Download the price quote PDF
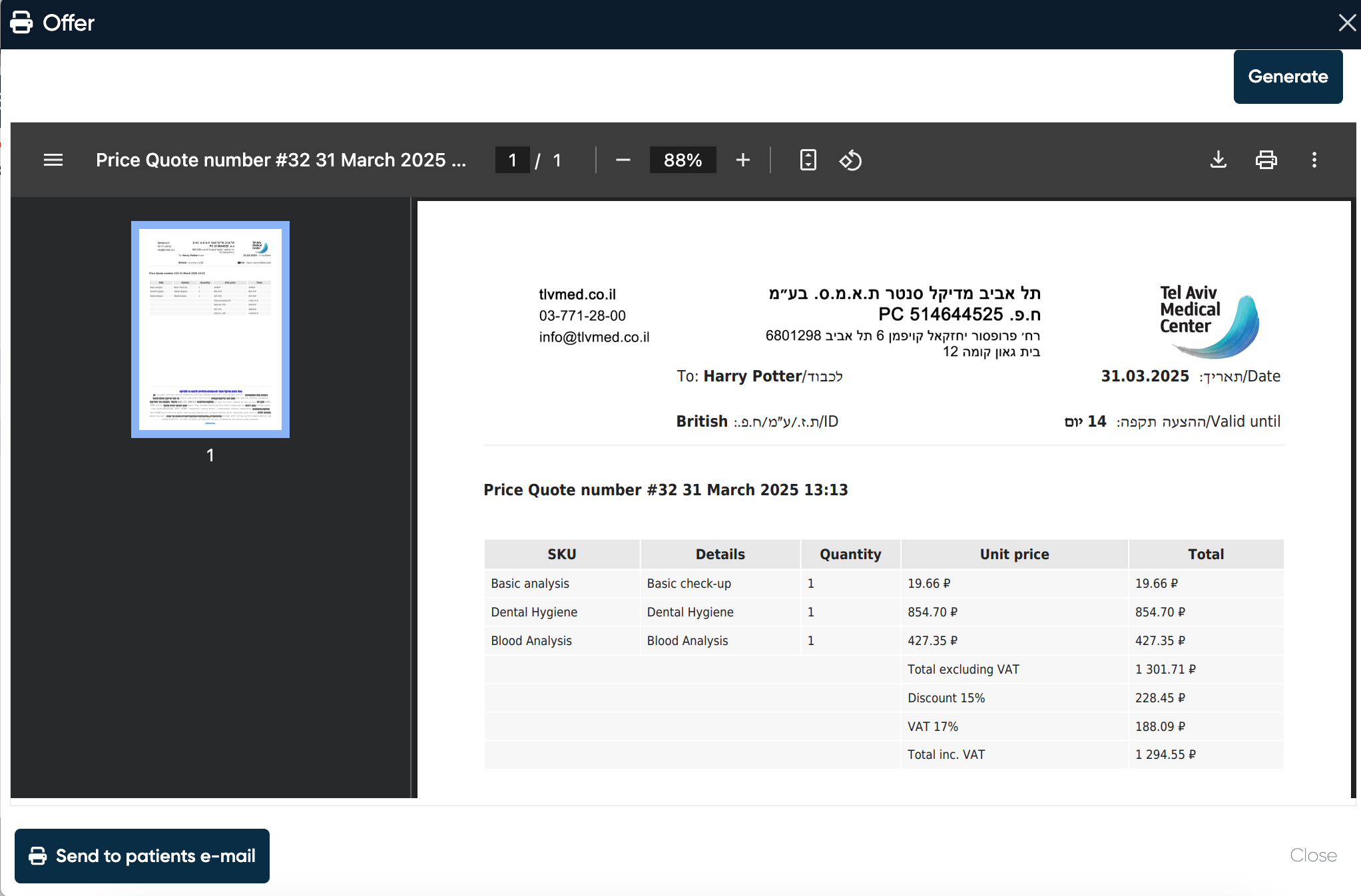Viewport: 1361px width, 896px height. (1218, 160)
